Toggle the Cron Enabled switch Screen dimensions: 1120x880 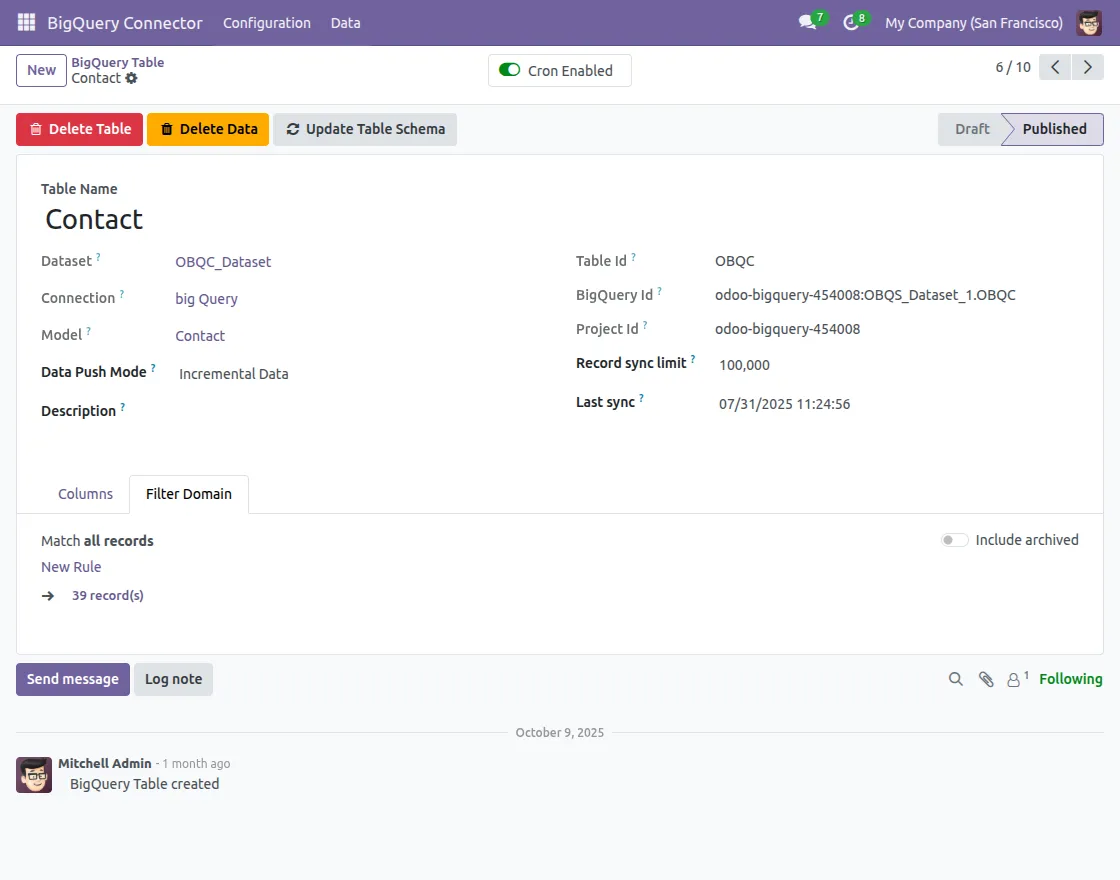[509, 70]
